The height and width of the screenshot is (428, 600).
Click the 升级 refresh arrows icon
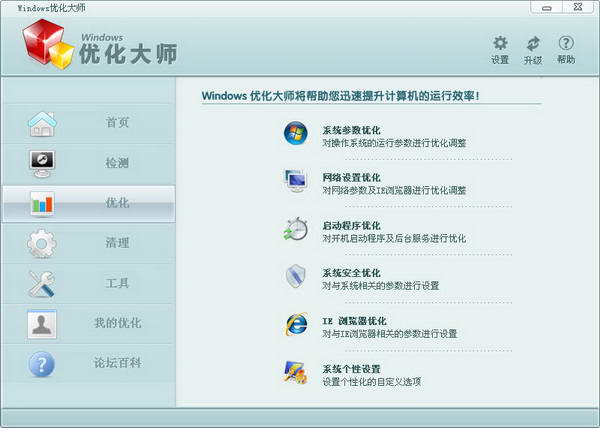coord(533,44)
